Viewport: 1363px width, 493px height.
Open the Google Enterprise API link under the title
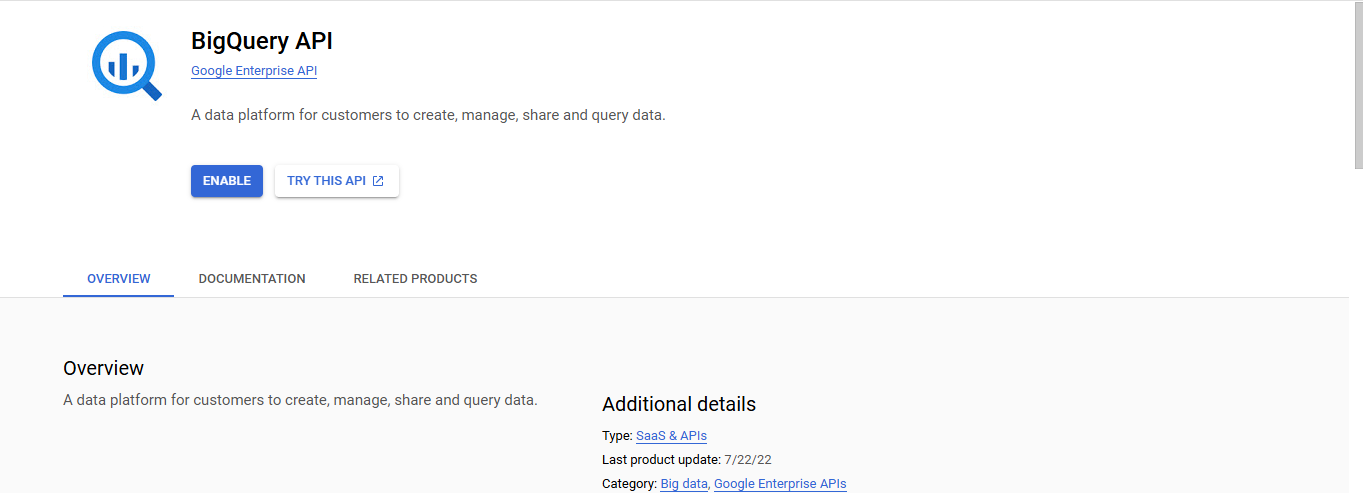(x=254, y=71)
